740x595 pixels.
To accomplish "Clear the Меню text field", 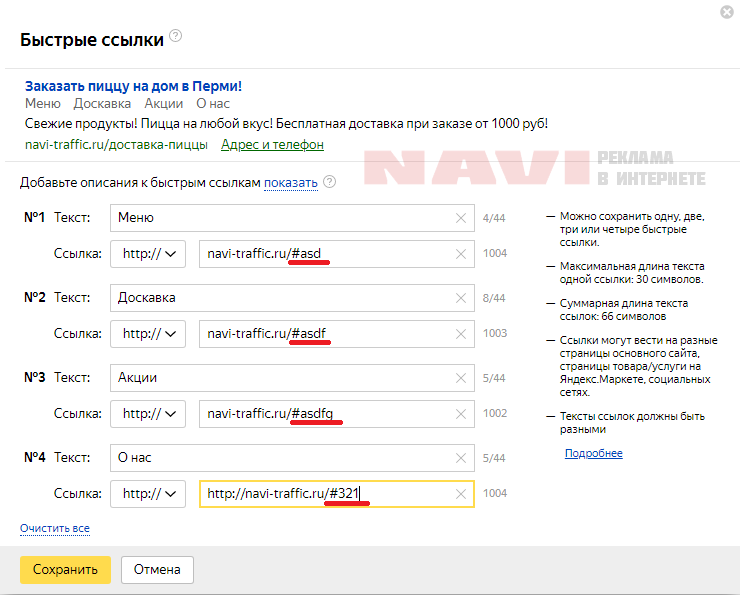I will [x=461, y=218].
